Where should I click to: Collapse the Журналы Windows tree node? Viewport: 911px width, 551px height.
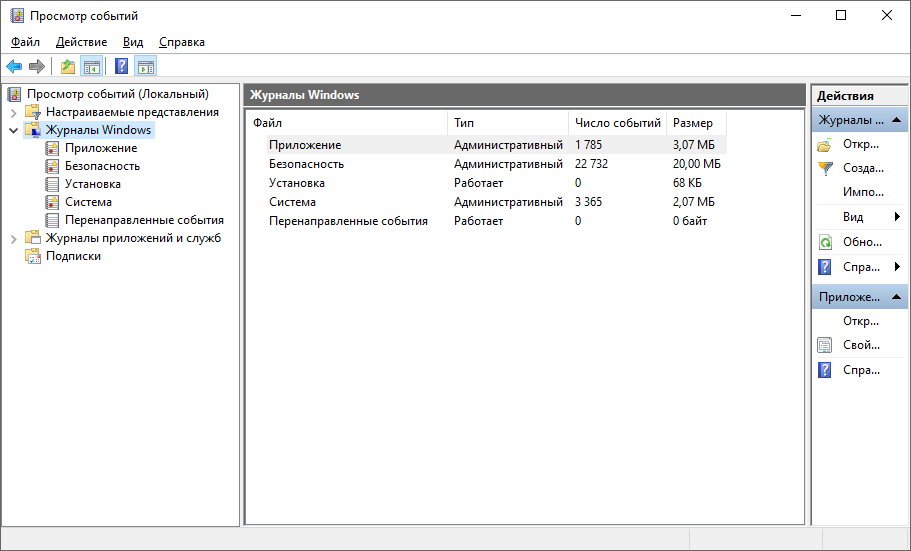tap(14, 130)
